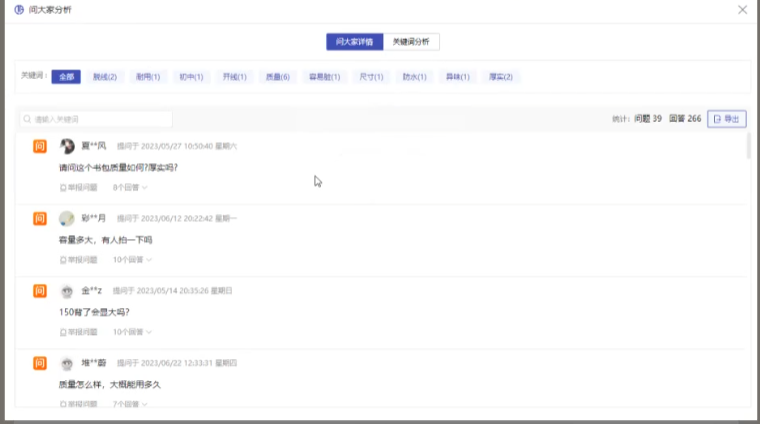Screen dimensions: 760x424
Task: Report the first question via 举报问题
Action: 78,187
